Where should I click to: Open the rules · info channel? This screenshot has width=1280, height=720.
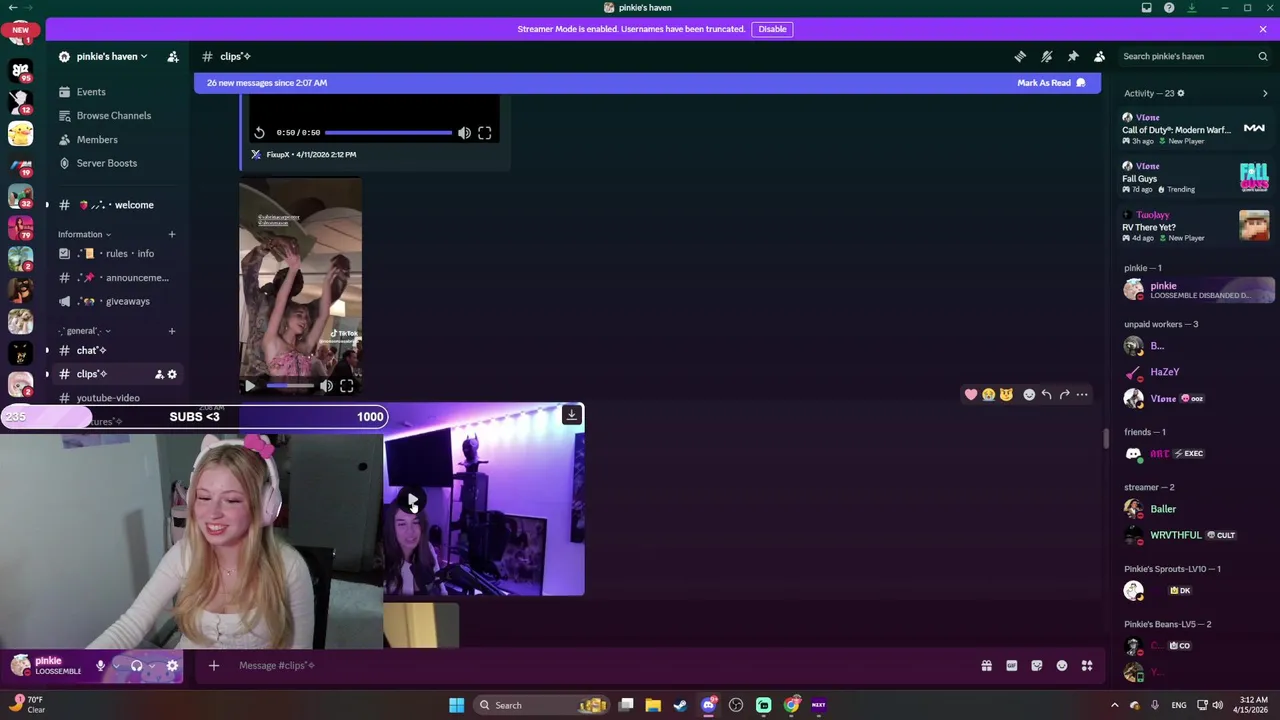click(118, 254)
